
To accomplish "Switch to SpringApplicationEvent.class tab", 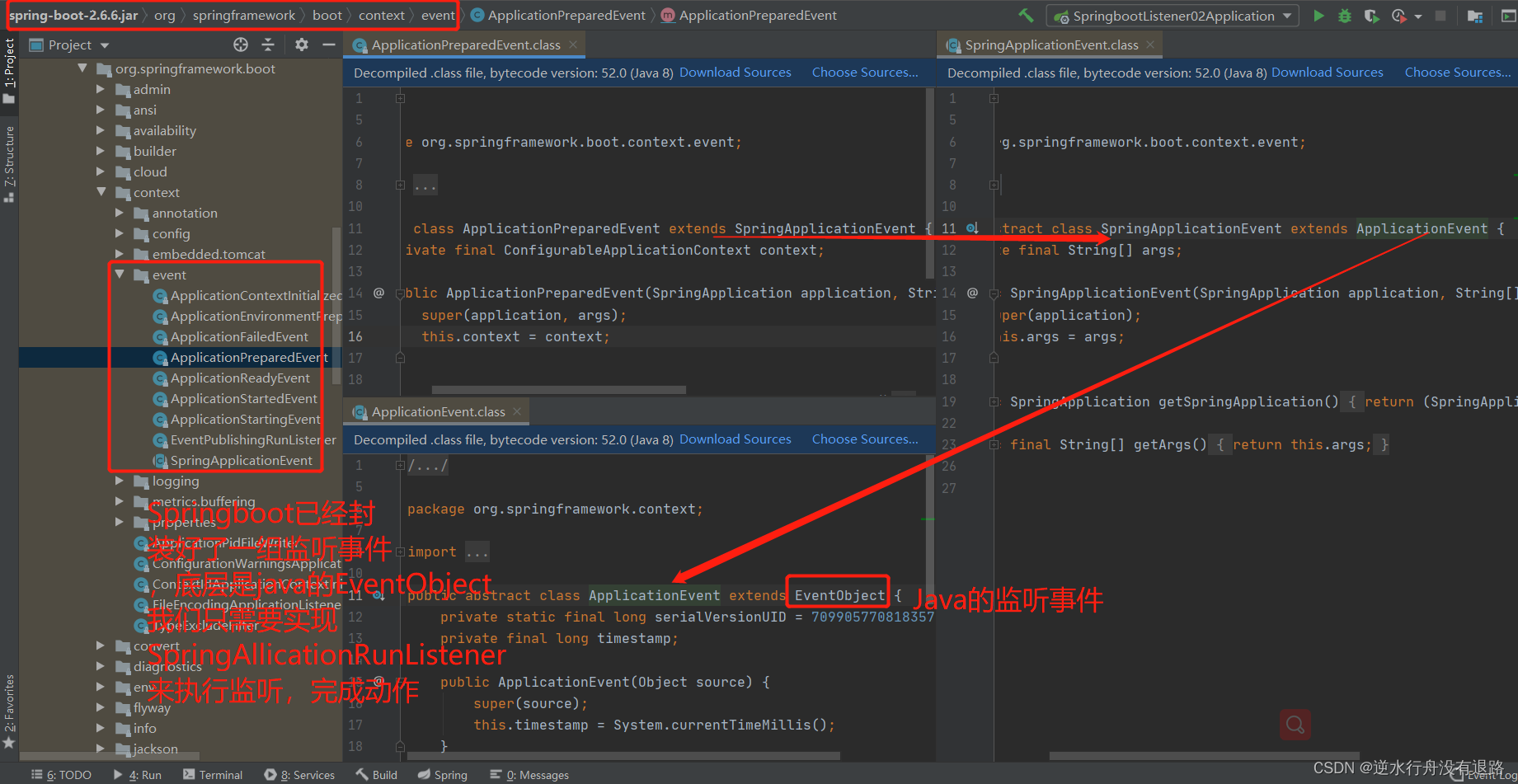I will pyautogui.click(x=1051, y=45).
